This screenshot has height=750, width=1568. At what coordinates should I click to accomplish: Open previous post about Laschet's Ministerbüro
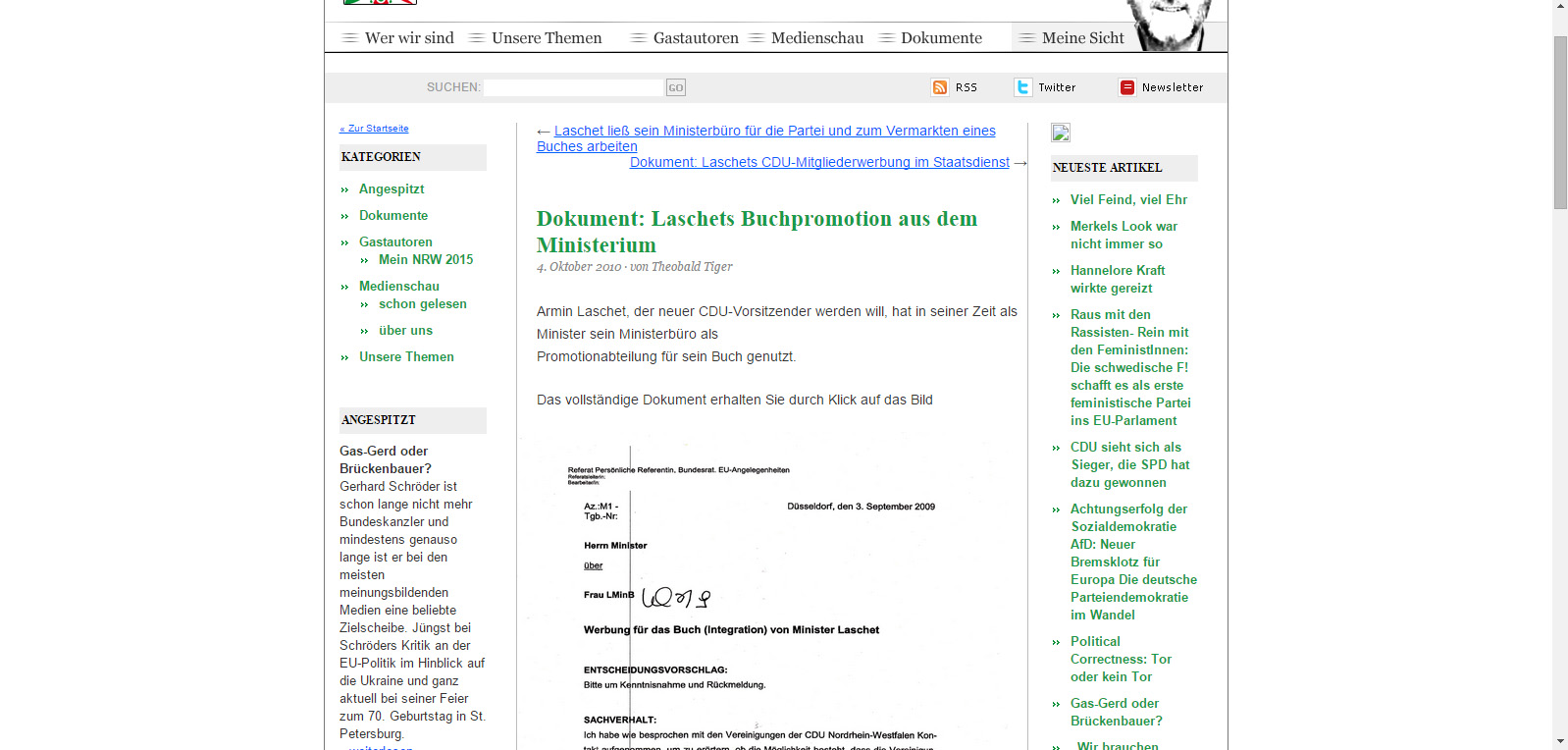[x=773, y=131]
